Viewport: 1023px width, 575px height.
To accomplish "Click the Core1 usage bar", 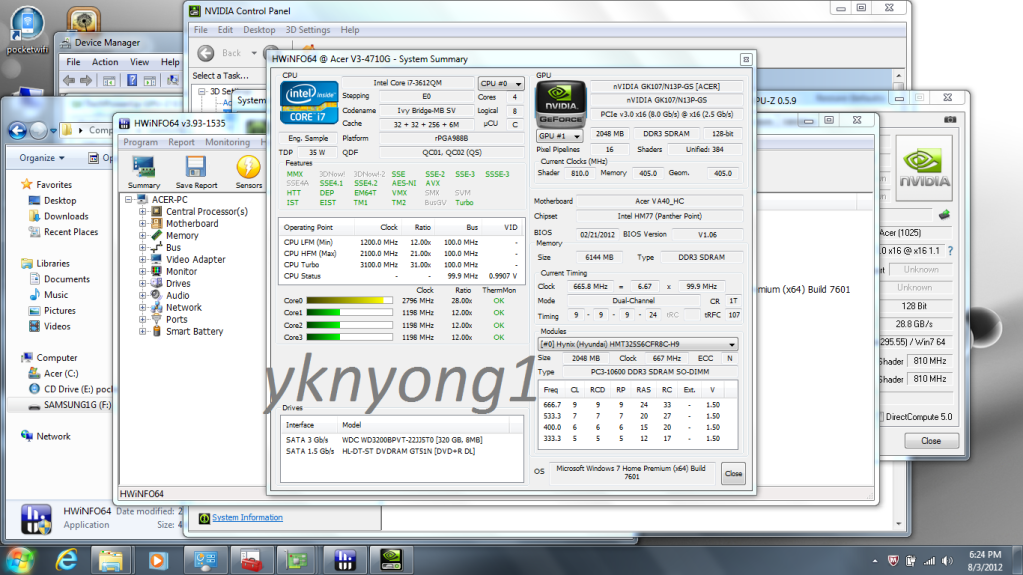I will (349, 313).
